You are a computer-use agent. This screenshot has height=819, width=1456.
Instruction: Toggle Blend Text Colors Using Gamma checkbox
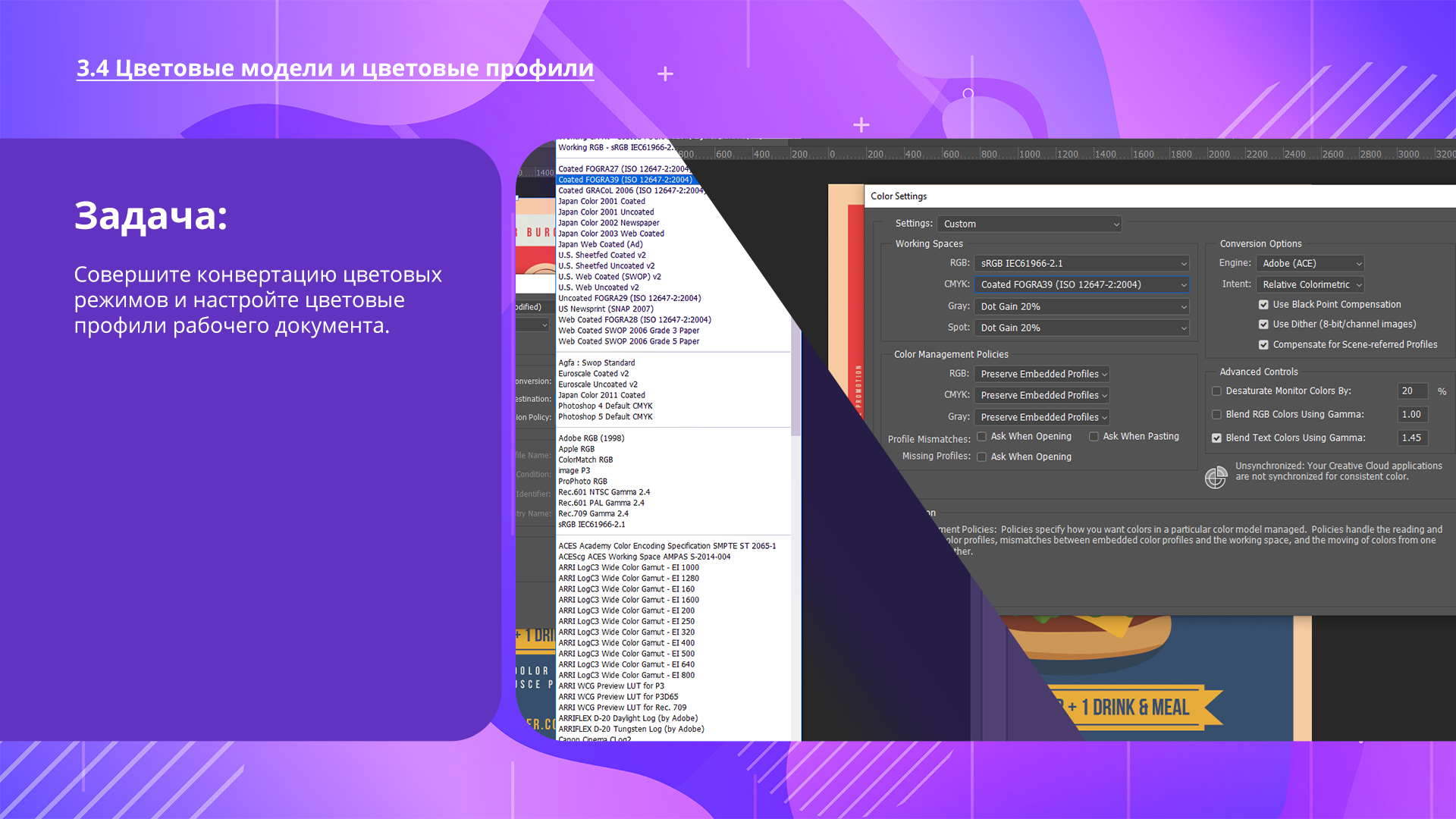pyautogui.click(x=1216, y=438)
